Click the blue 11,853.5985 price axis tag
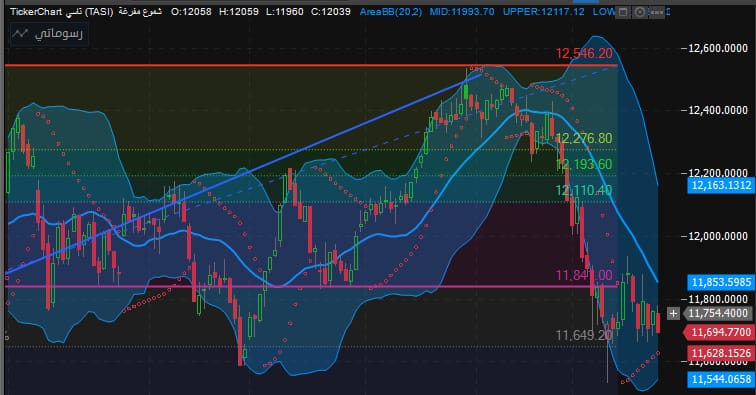 pos(721,282)
